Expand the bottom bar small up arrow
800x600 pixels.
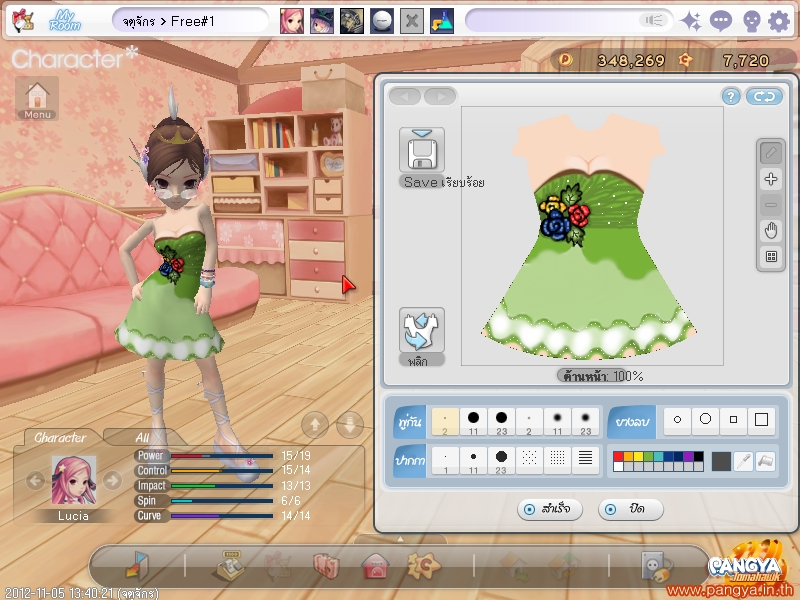(x=401, y=539)
